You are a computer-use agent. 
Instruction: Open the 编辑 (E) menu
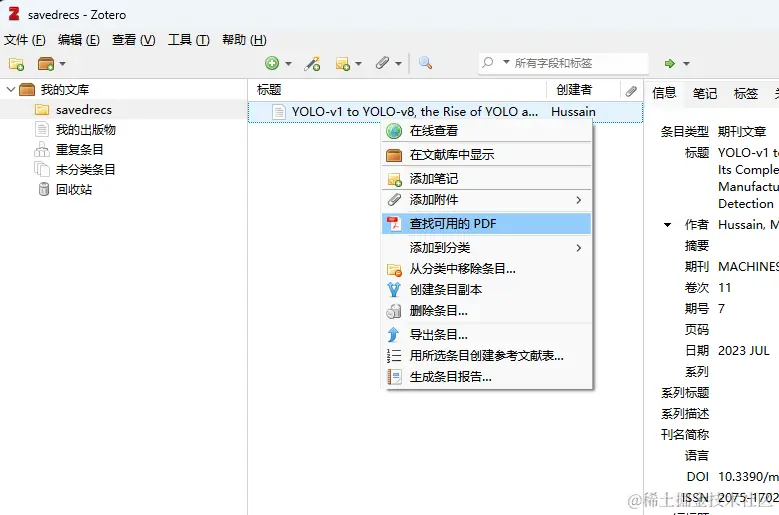(78, 40)
